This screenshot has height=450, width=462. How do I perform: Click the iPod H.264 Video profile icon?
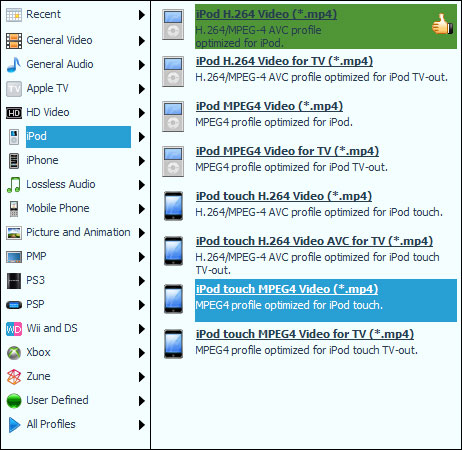pos(173,25)
